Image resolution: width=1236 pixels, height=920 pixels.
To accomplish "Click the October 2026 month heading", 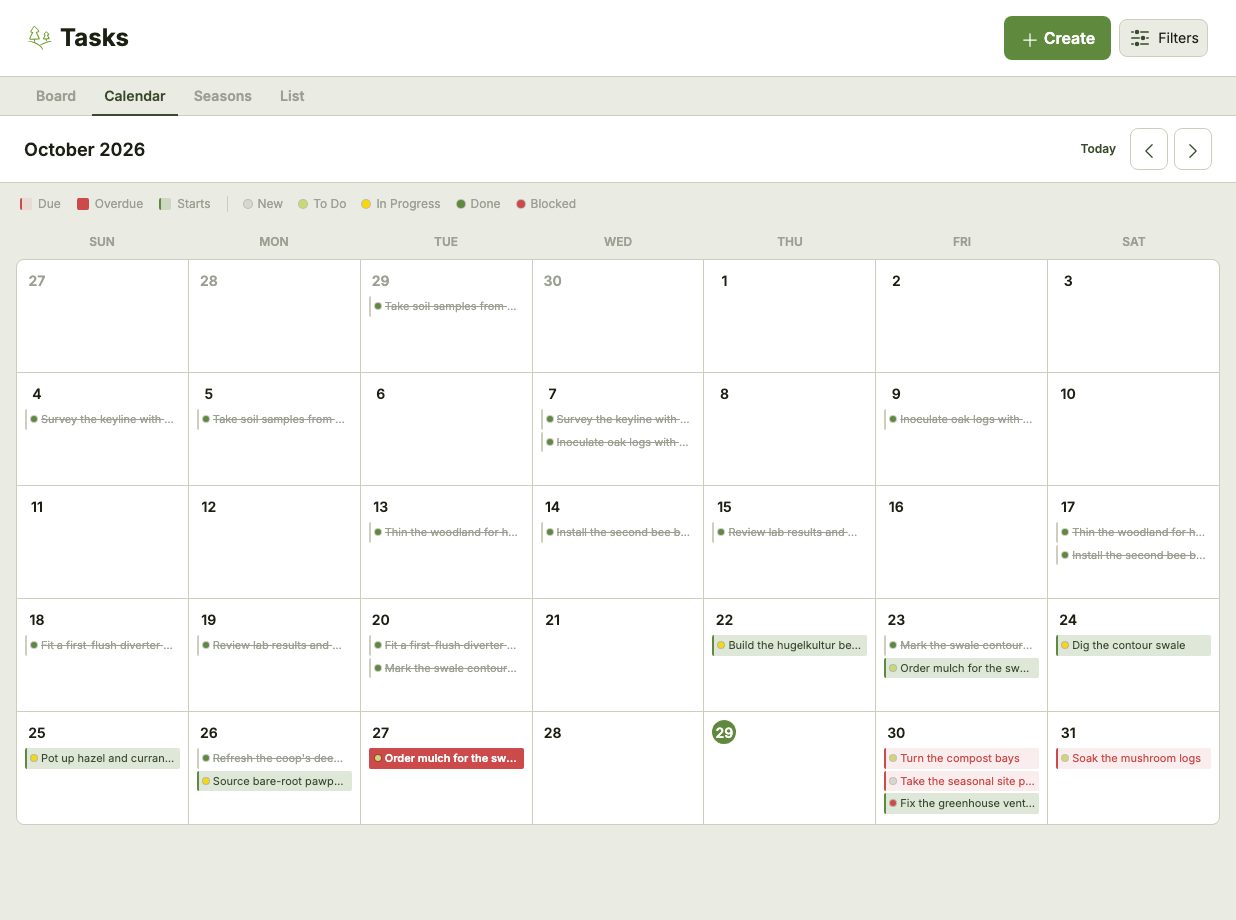I will pos(85,149).
